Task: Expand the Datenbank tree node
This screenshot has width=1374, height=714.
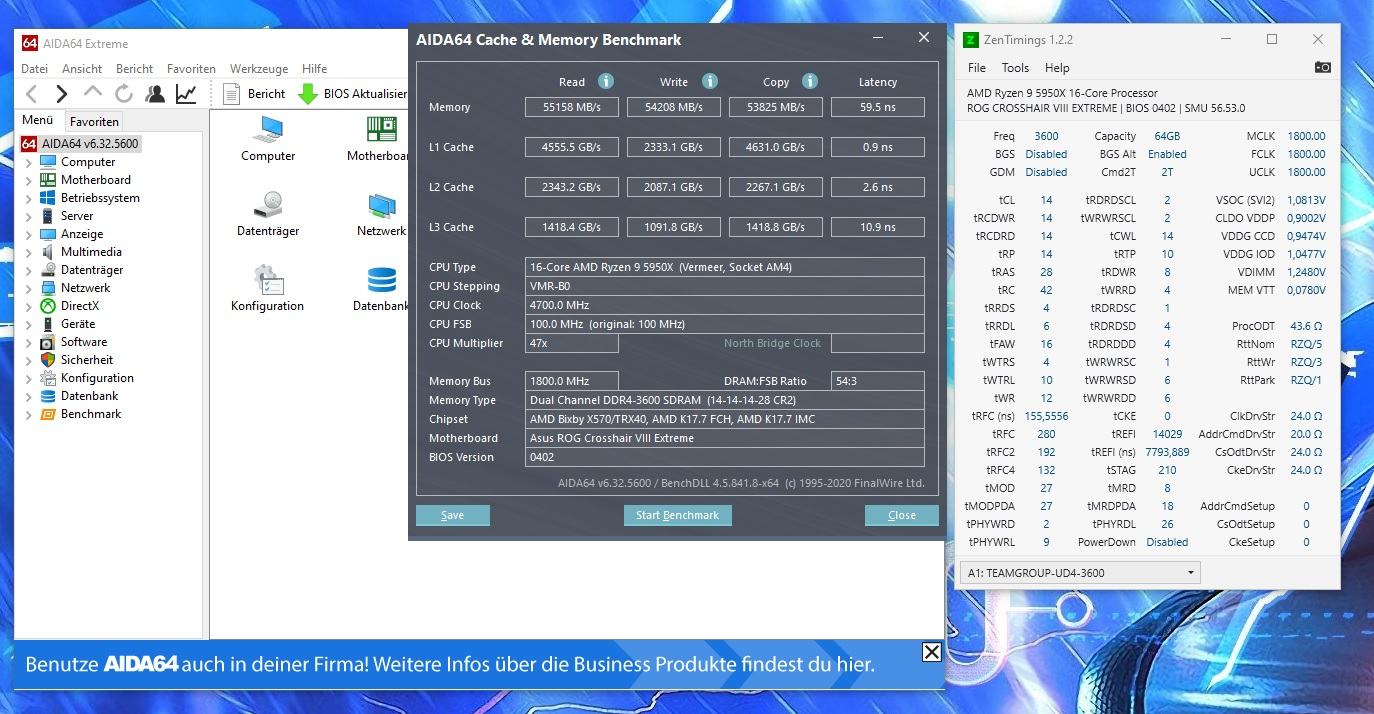Action: (28, 396)
